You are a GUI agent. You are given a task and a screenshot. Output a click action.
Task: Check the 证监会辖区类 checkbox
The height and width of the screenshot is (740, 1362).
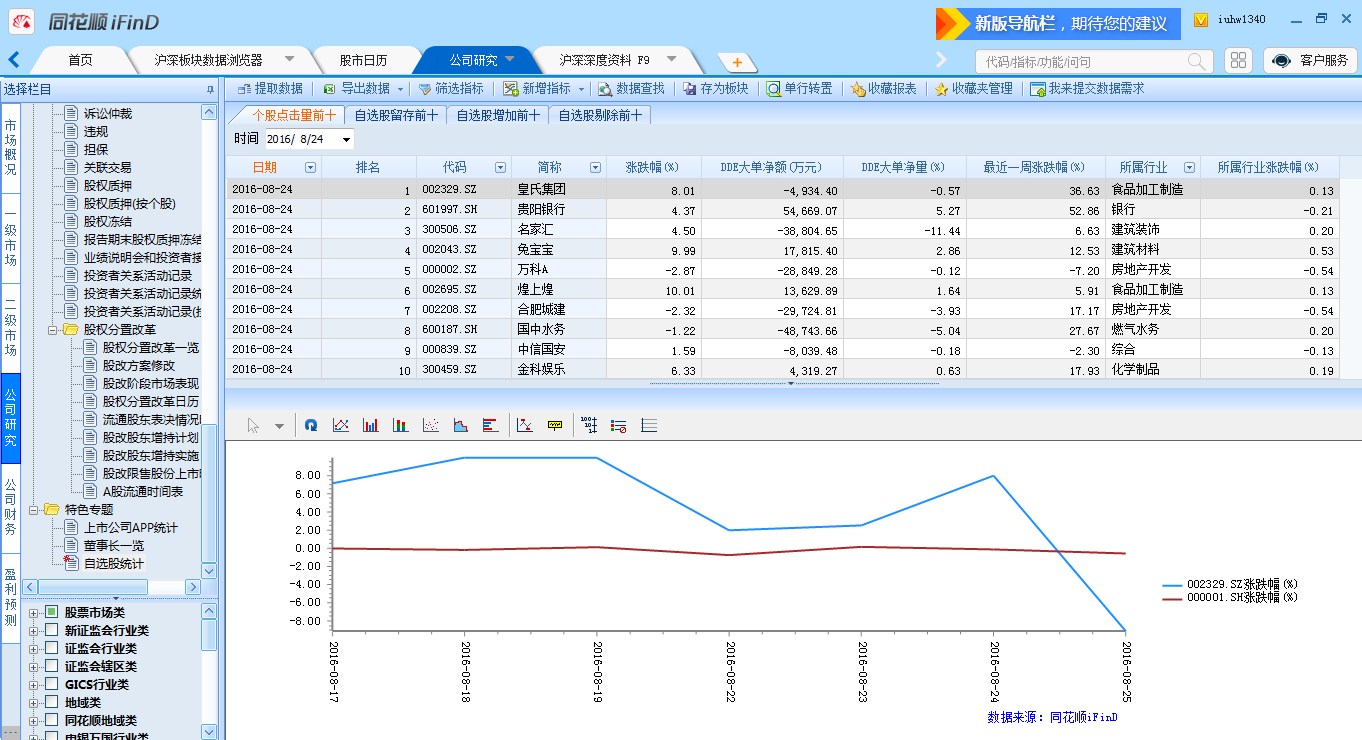click(51, 666)
